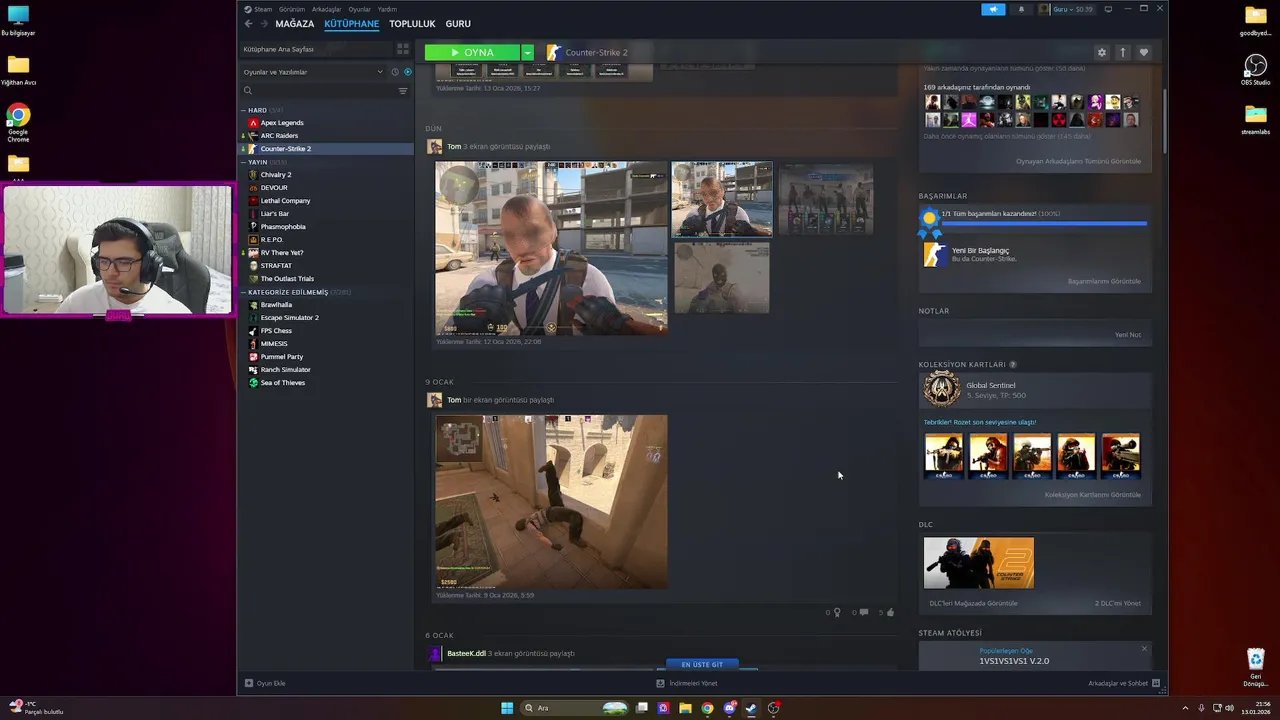The image size is (1280, 720).
Task: Click the award ribbon icon on the 9 Ocak post
Action: 837,612
